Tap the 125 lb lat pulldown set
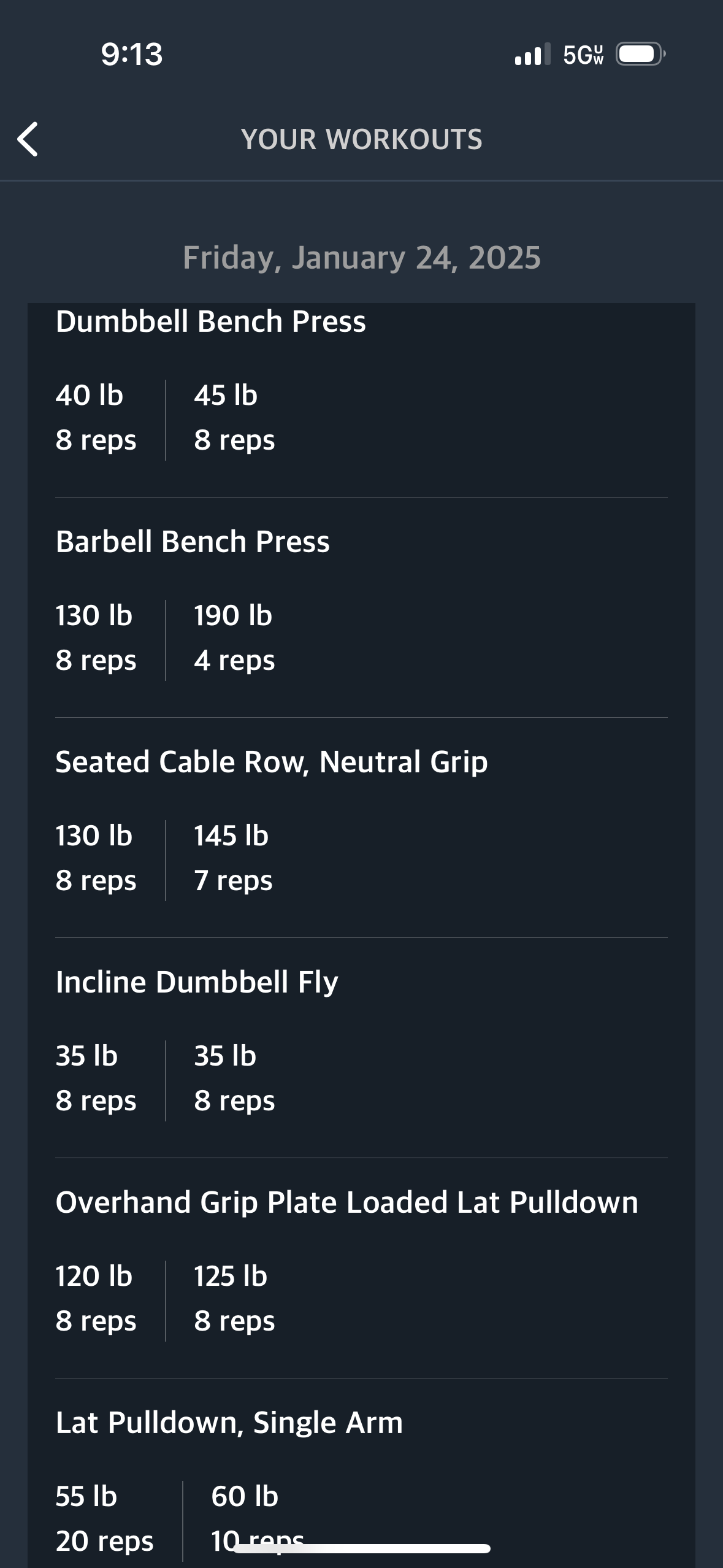The height and width of the screenshot is (1568, 723). pos(234,1299)
